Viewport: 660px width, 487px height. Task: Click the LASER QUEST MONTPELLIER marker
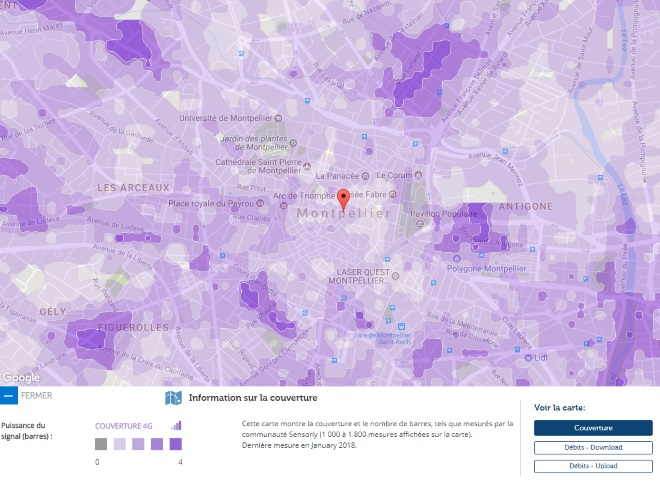point(395,276)
